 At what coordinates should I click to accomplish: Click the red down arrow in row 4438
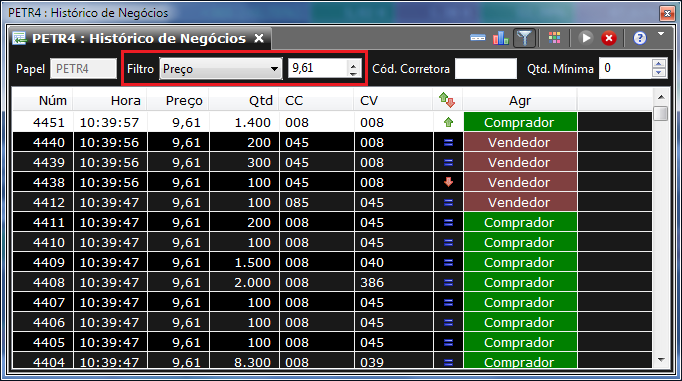pyautogui.click(x=448, y=182)
